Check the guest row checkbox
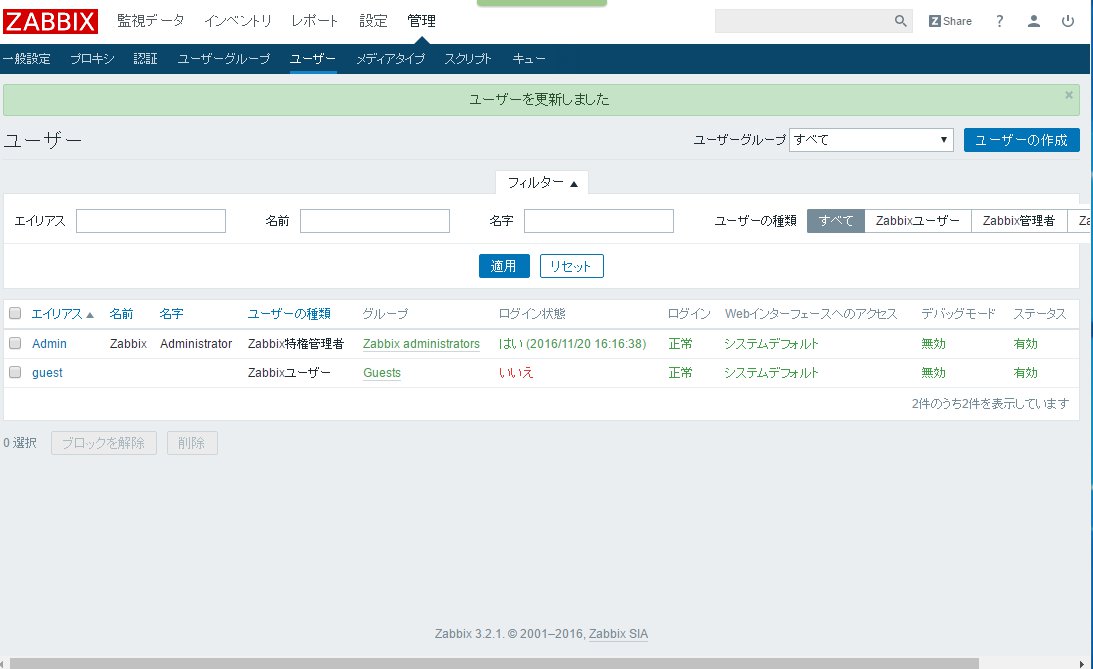 pyautogui.click(x=15, y=372)
